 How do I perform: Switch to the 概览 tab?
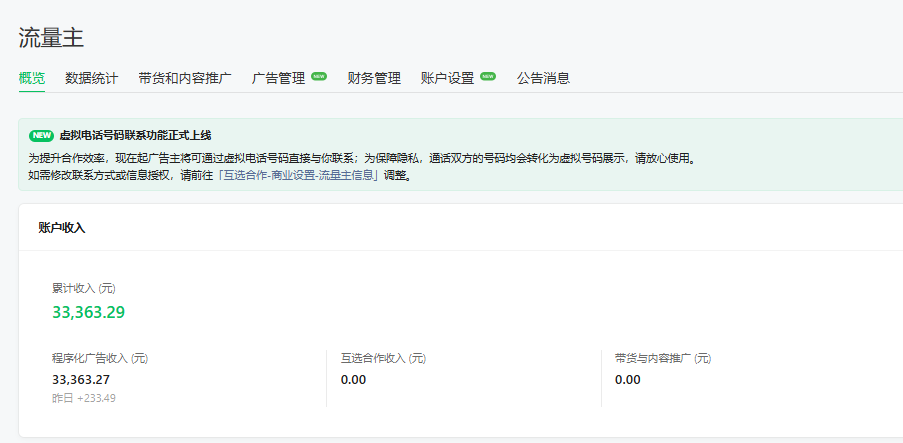tap(32, 78)
